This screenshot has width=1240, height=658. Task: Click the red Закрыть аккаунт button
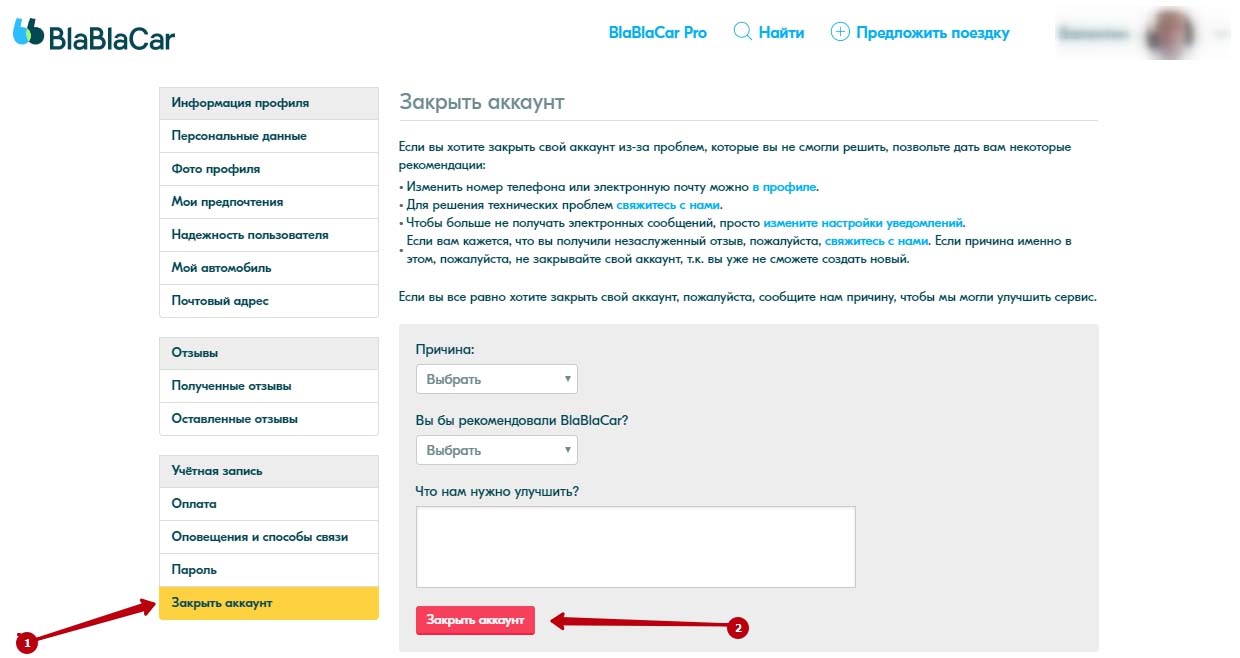(x=475, y=620)
